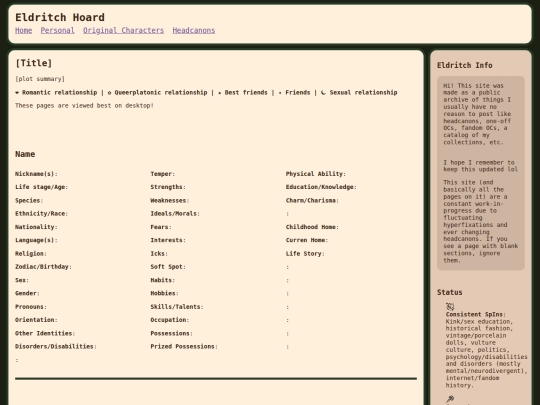540x405 pixels.
Task: Click the Life stage/Age: label
Action: tap(42, 187)
